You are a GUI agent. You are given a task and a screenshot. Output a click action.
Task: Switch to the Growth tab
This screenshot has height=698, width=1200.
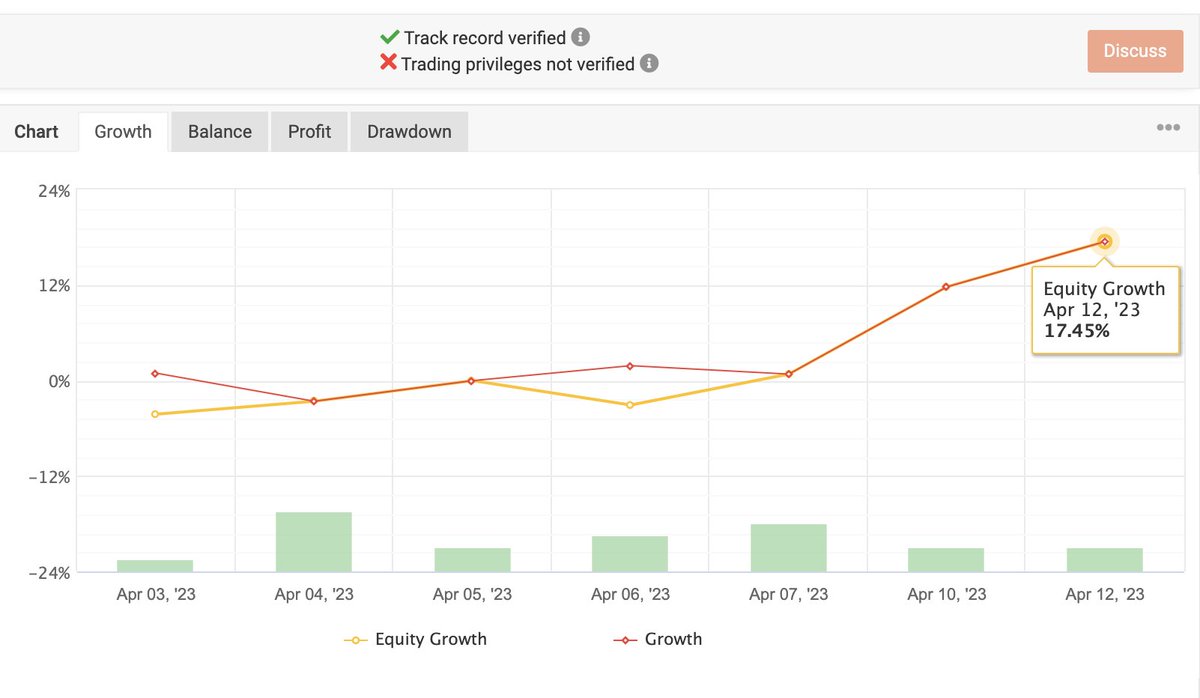coord(122,131)
